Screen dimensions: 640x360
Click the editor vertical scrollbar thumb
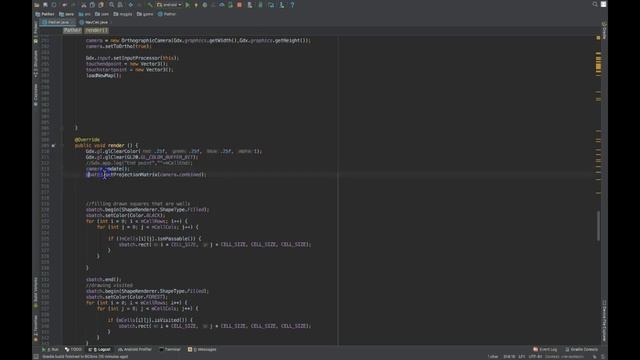(x=598, y=226)
